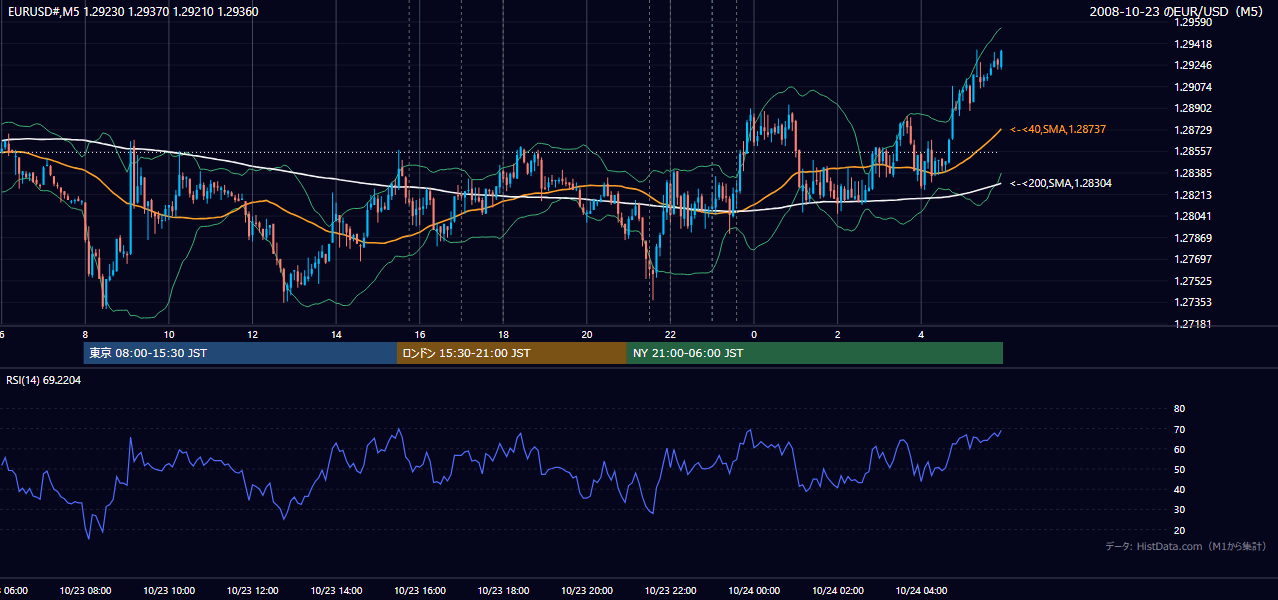Click price axis label 1.27525

[1193, 281]
